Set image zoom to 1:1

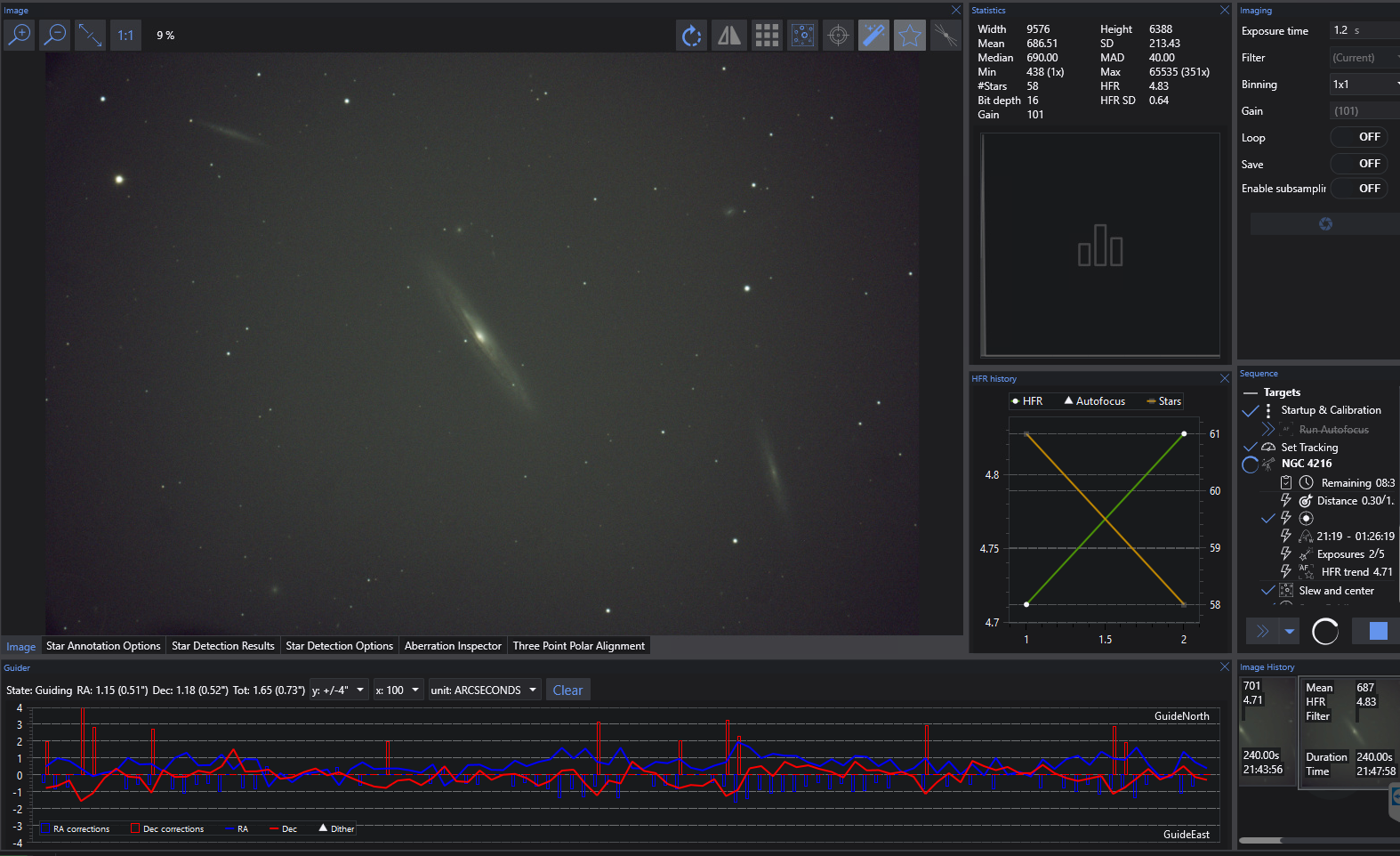pos(125,35)
